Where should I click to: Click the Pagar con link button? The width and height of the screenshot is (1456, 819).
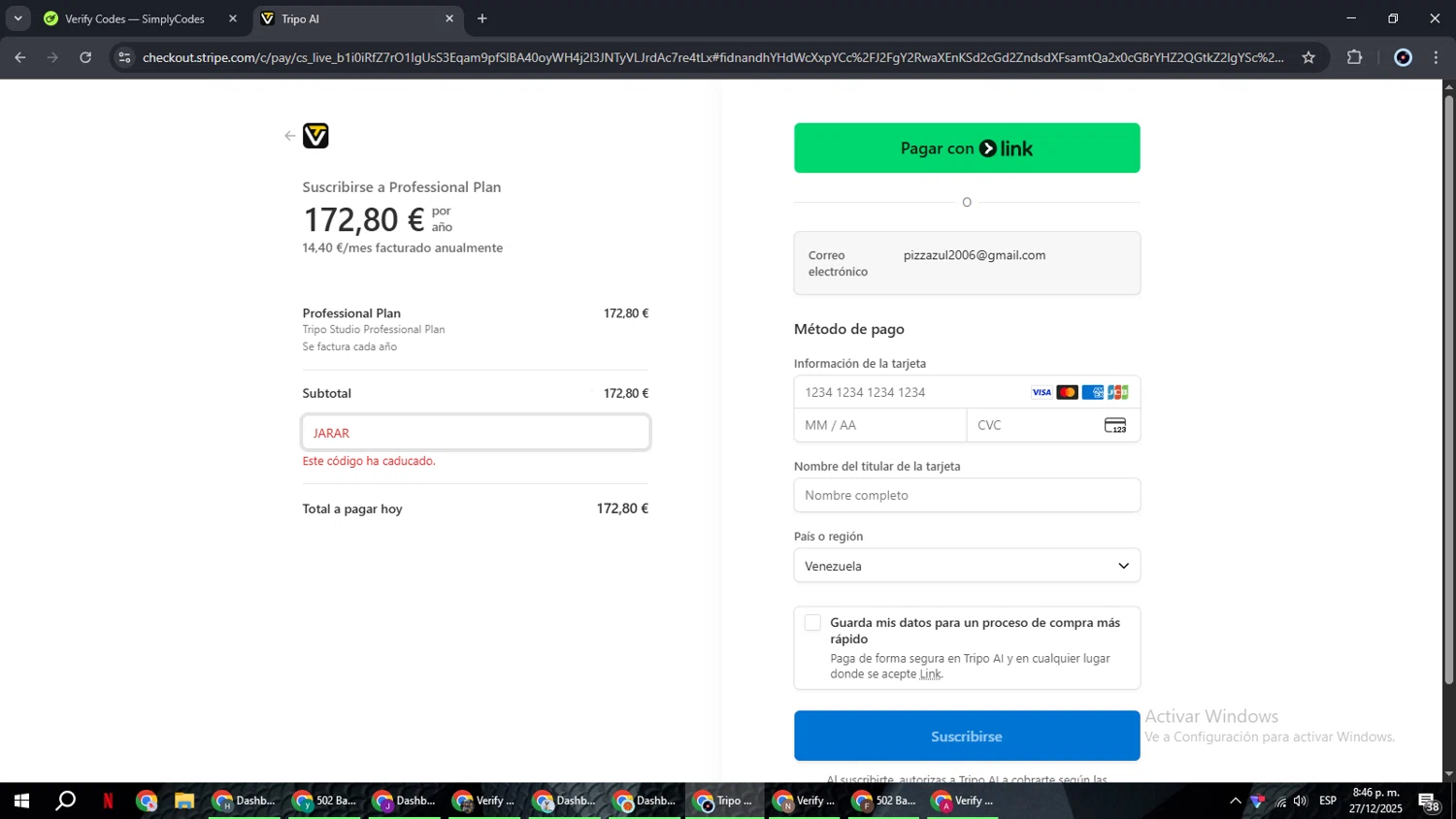(967, 148)
